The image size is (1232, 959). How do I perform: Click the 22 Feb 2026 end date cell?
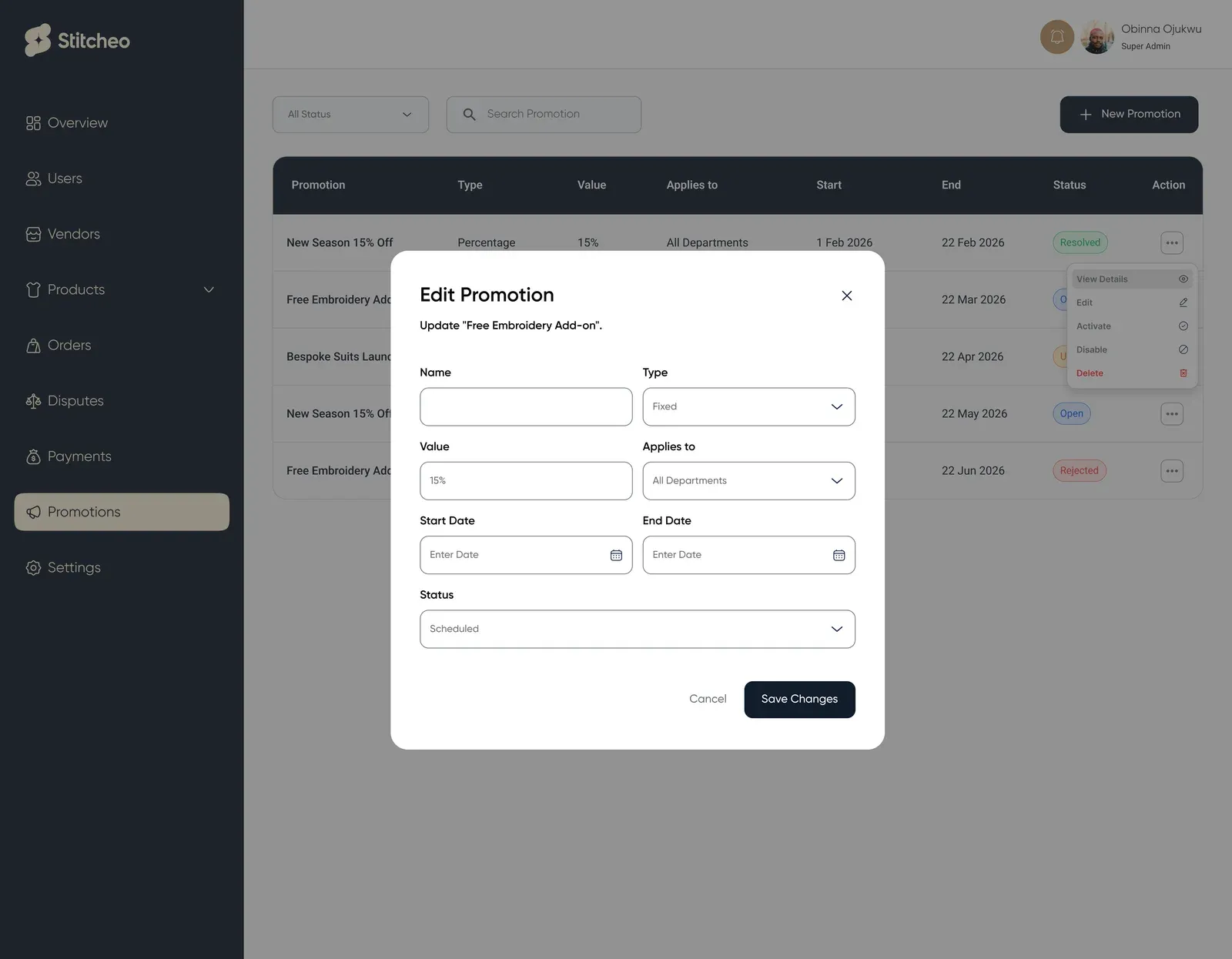click(973, 243)
